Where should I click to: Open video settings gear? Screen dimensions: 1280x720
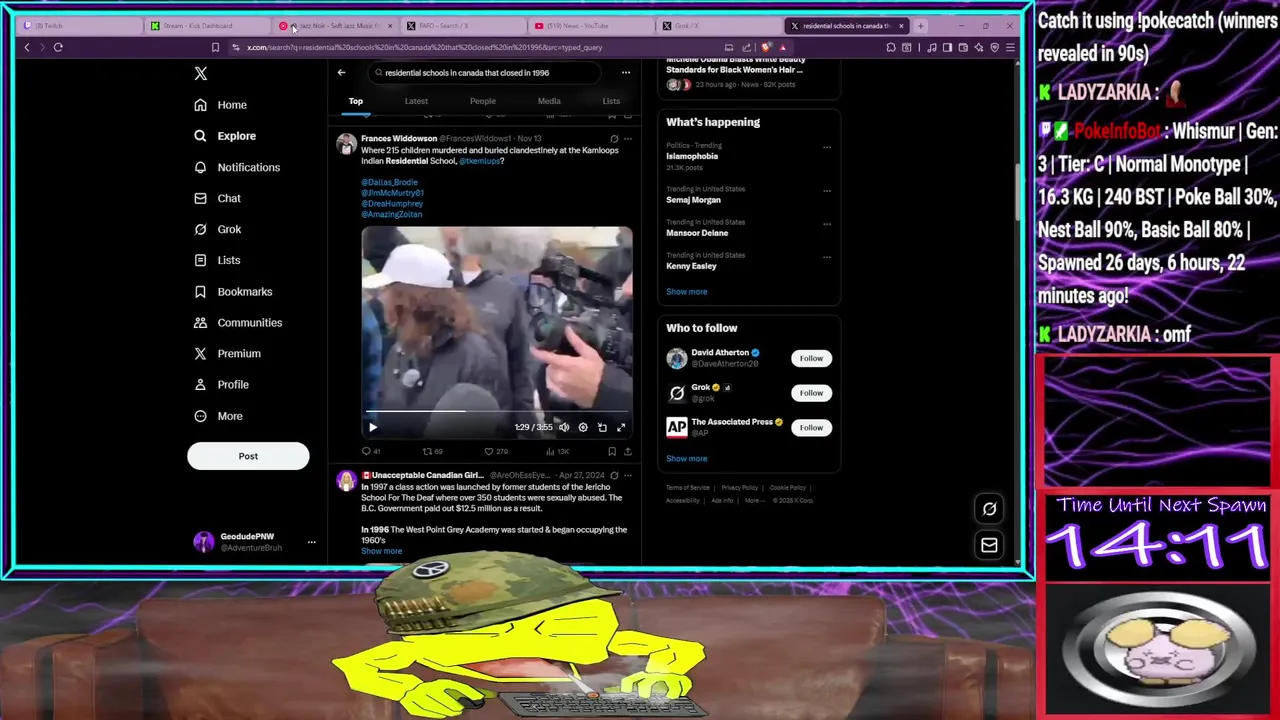583,427
